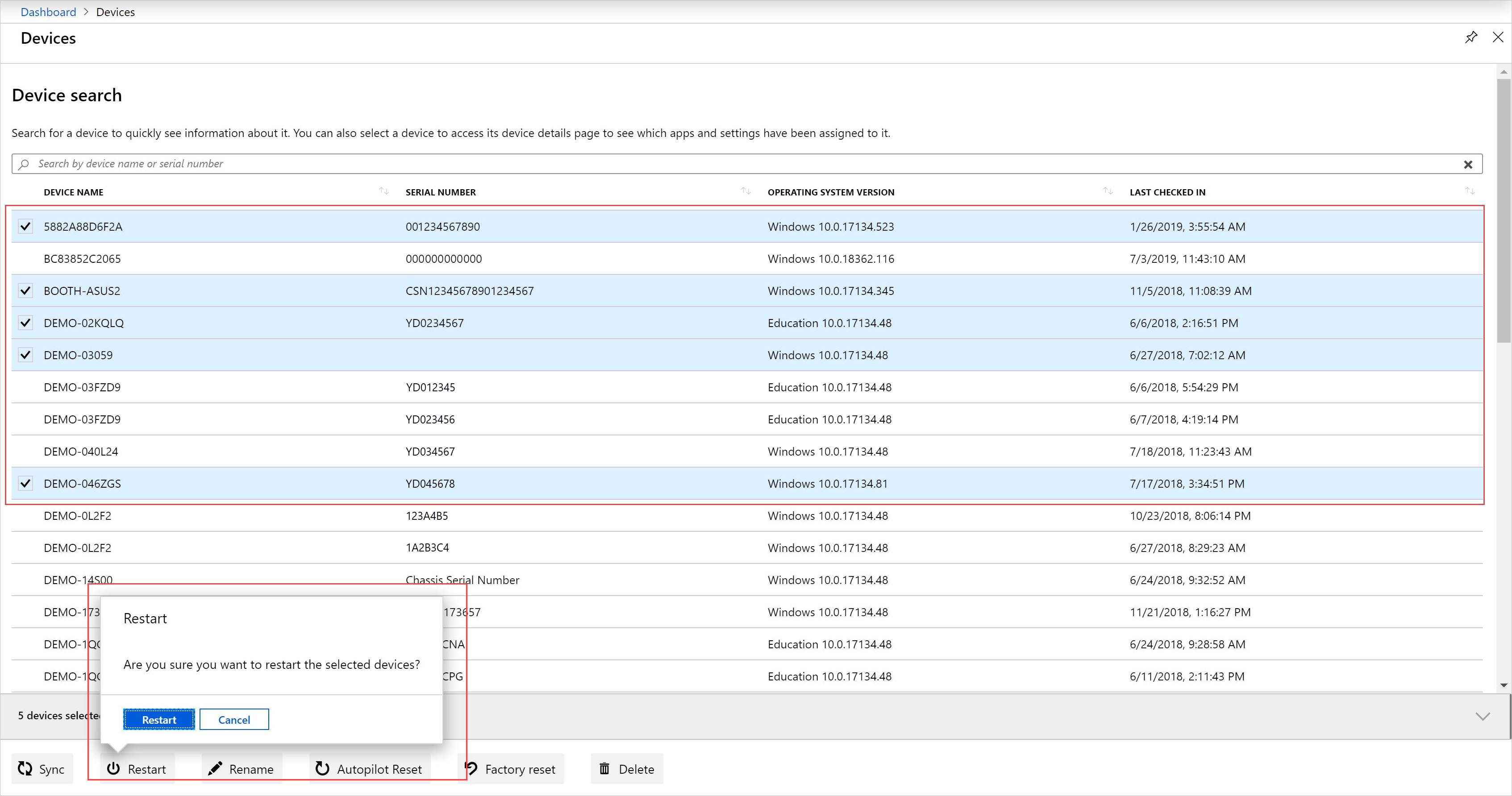Click the power icon on Restart toolbar button
Viewport: 1512px width, 796px height.
(113, 768)
